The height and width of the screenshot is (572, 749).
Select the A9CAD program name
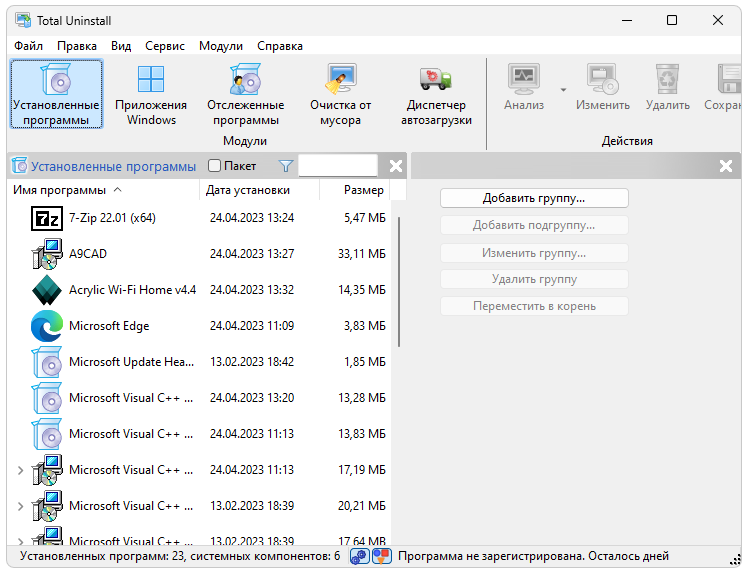88,254
